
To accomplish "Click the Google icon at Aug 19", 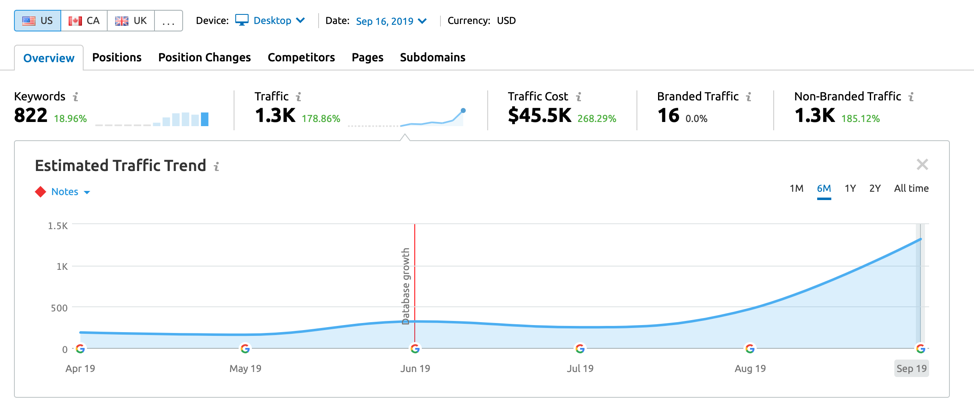I will [750, 348].
